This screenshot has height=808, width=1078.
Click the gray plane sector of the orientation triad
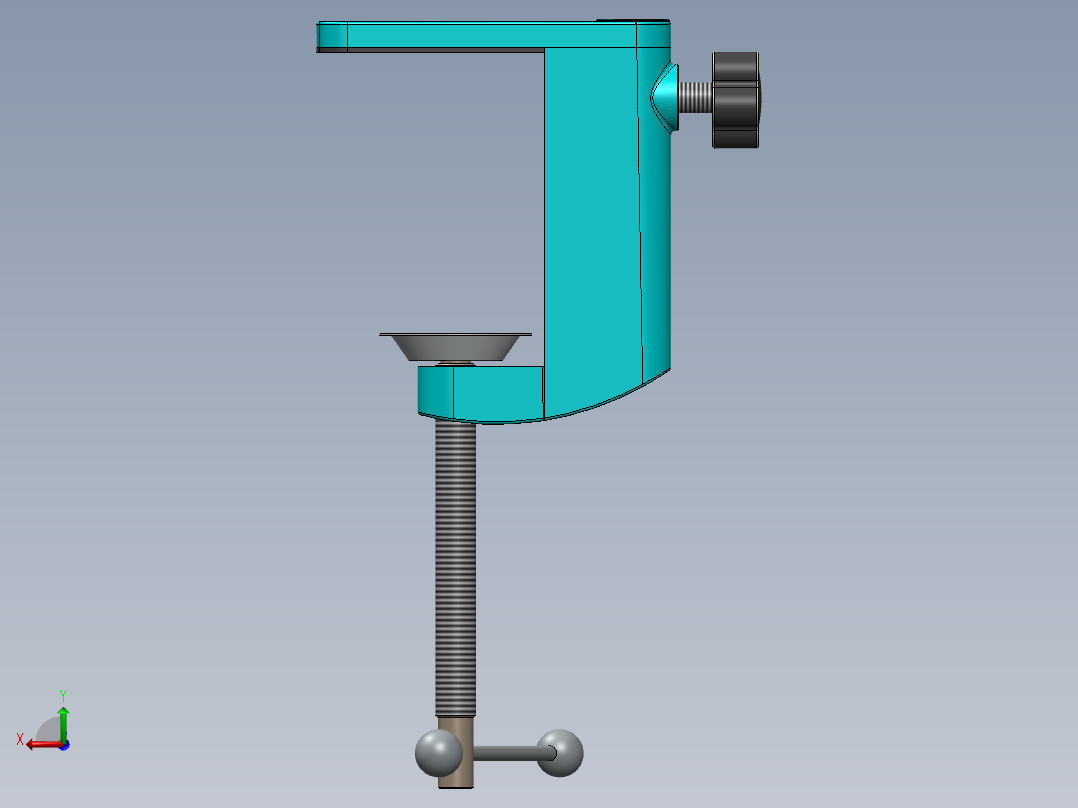[49, 730]
